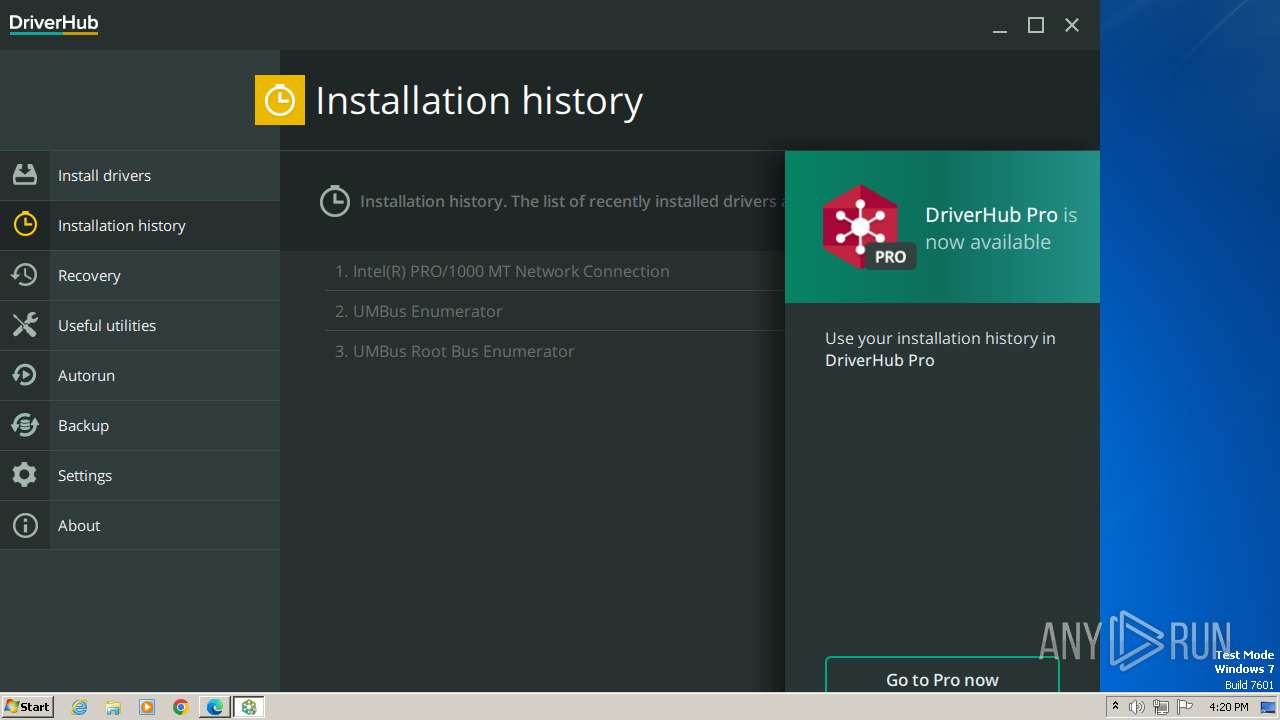Click DriverHub taskbar button
Viewport: 1280px width, 720px height.
tap(249, 707)
